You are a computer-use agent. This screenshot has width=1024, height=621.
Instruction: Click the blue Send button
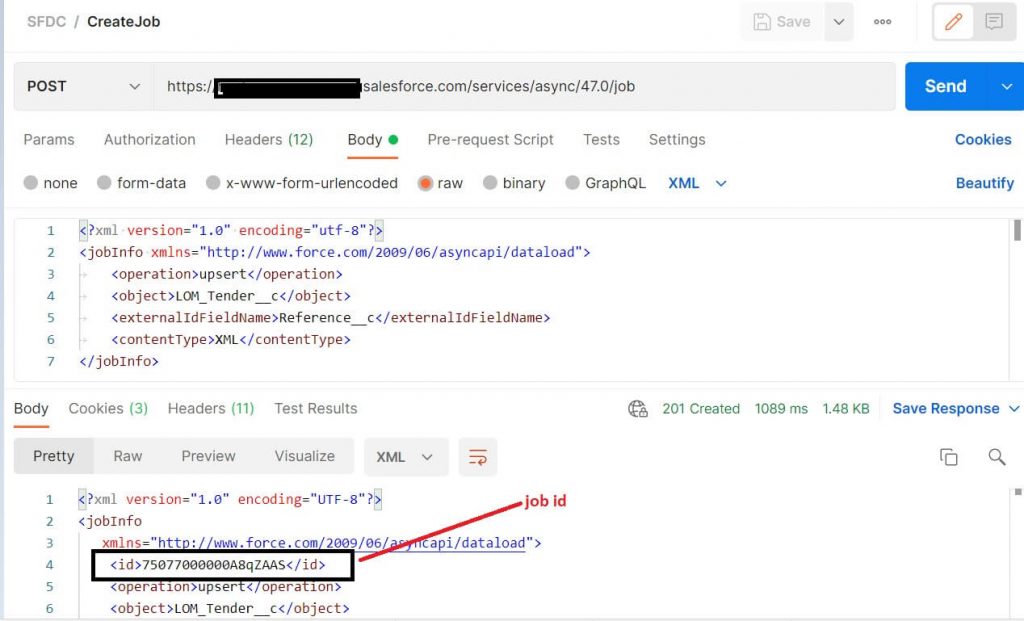945,86
